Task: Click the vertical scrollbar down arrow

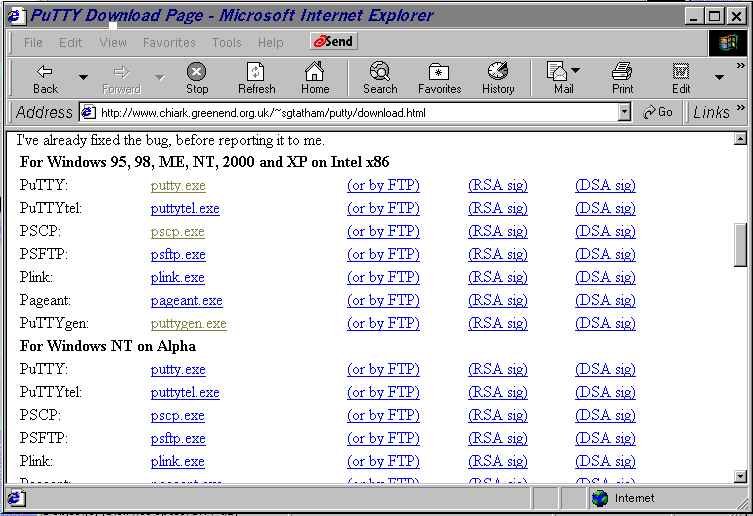Action: click(740, 477)
